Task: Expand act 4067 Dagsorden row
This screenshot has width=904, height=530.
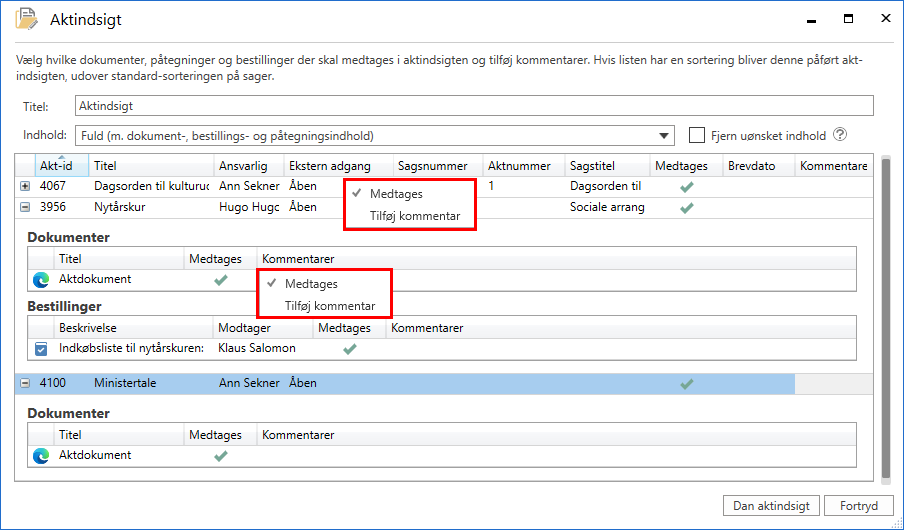Action: [x=25, y=186]
